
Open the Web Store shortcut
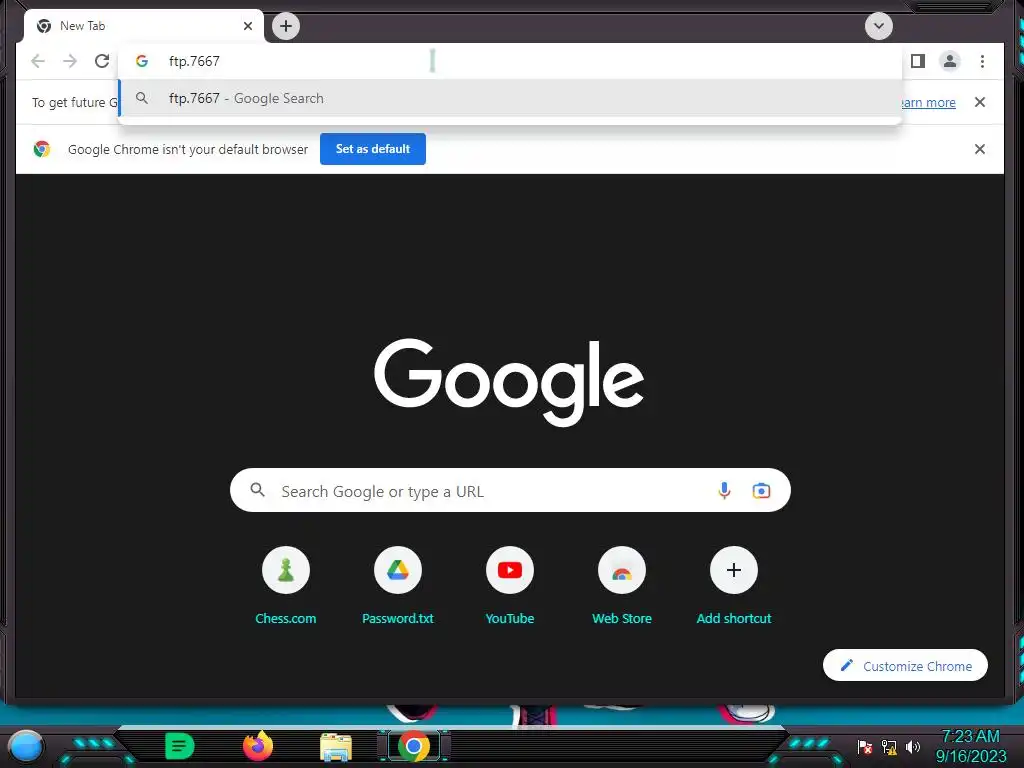[622, 570]
